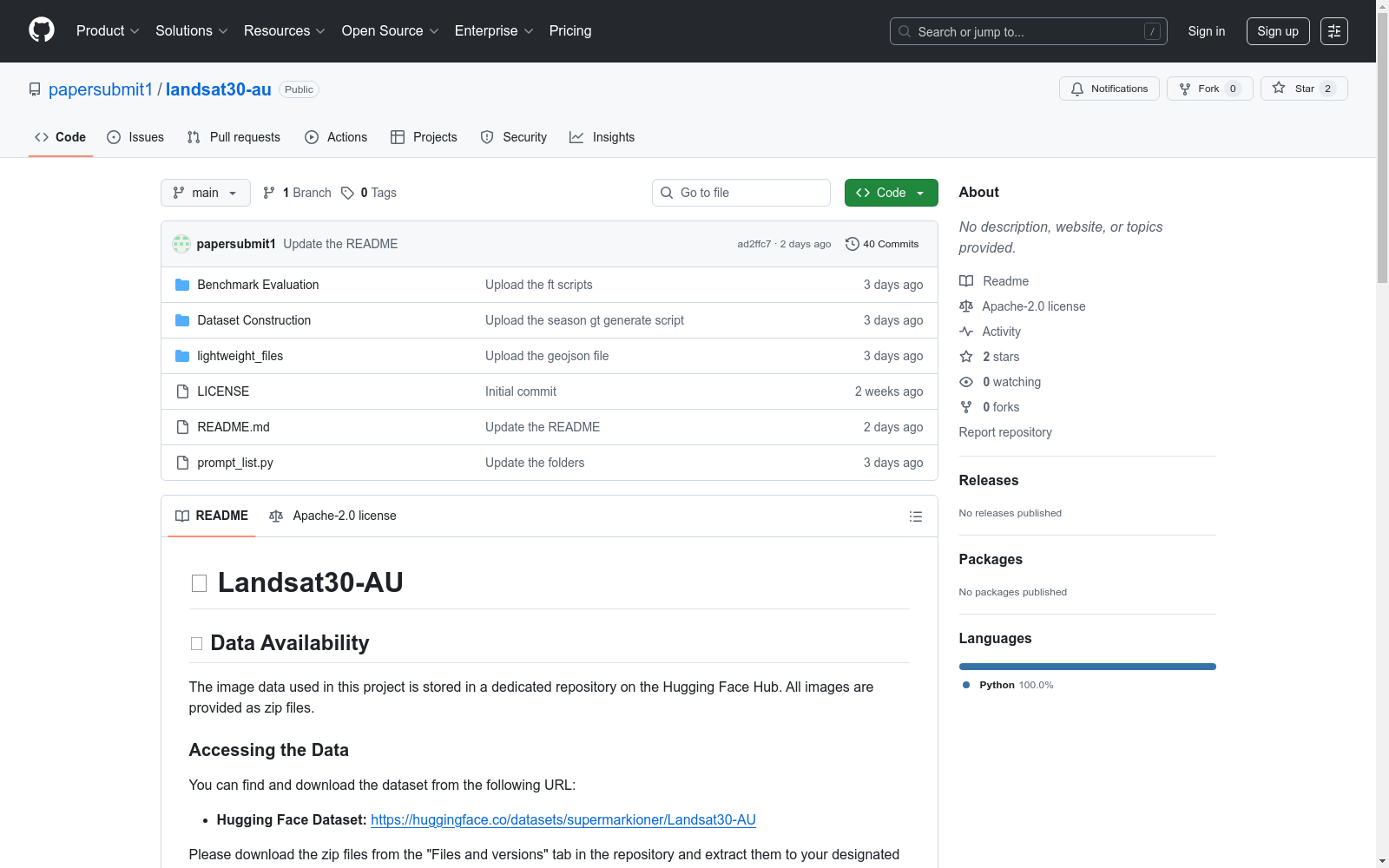Open the prompt_list.py file
The image size is (1389, 868).
click(x=235, y=463)
